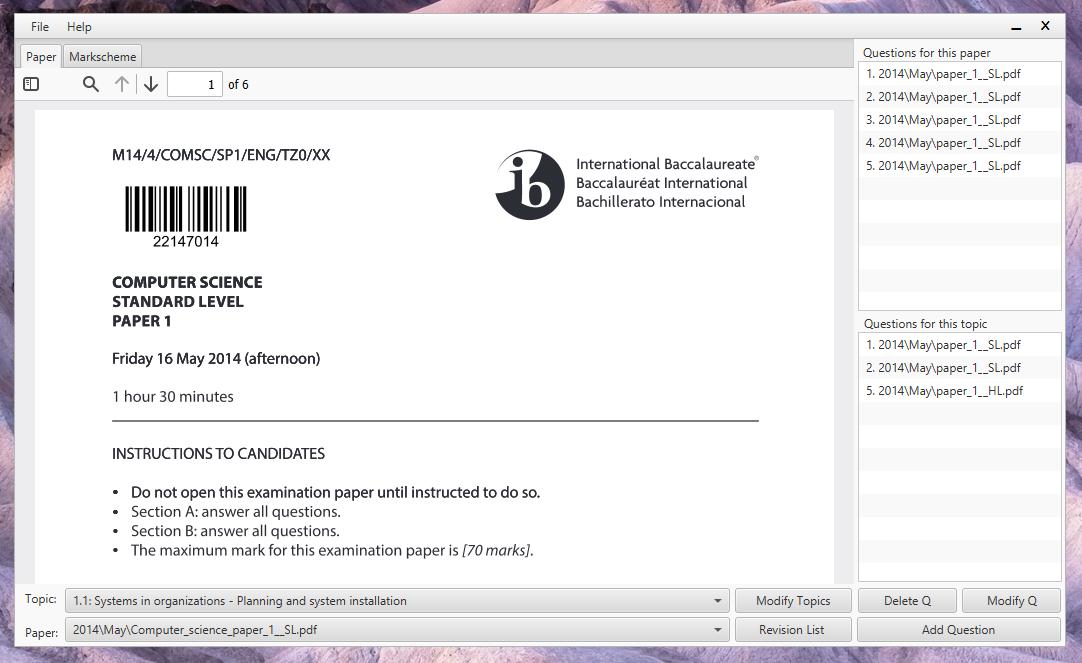The image size is (1082, 663).
Task: Select question 2 in 'Questions for this topic'
Action: (x=959, y=368)
